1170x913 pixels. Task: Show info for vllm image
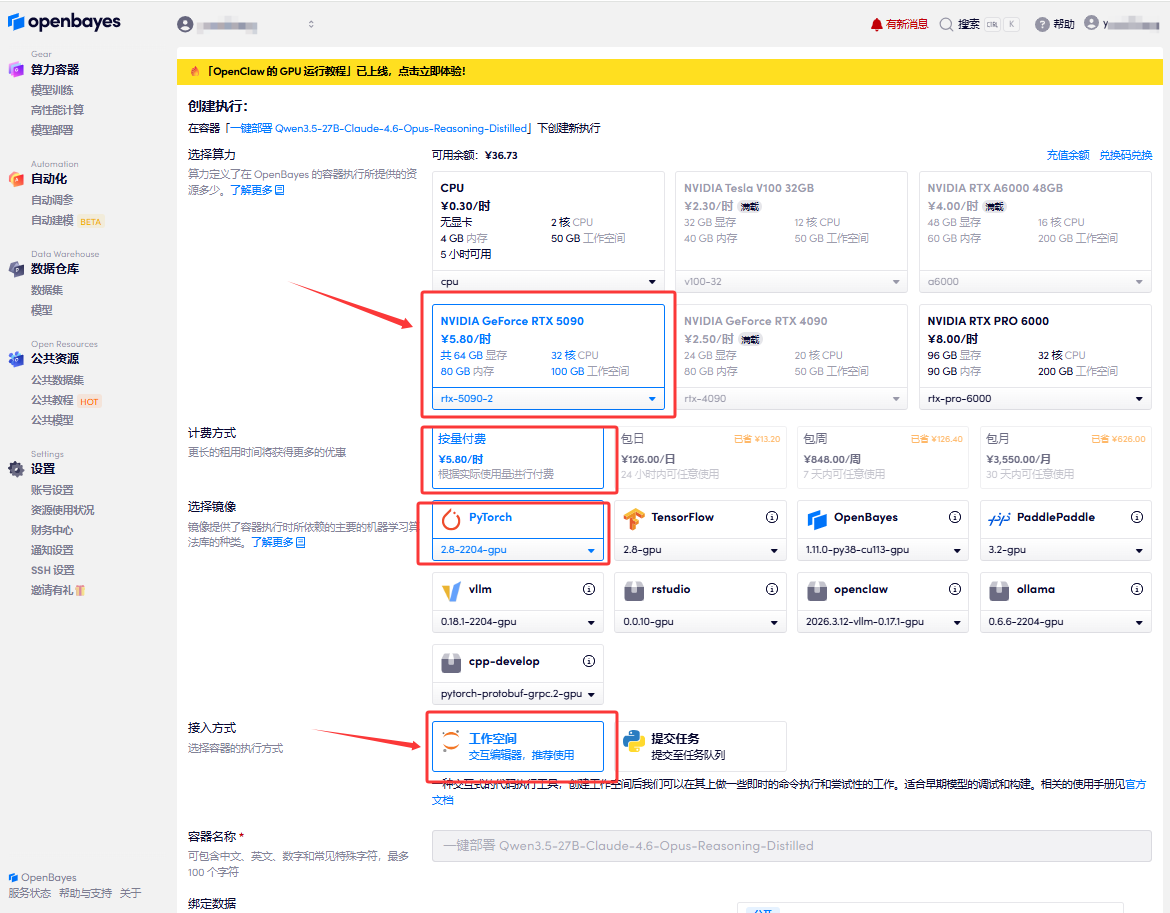pos(589,589)
